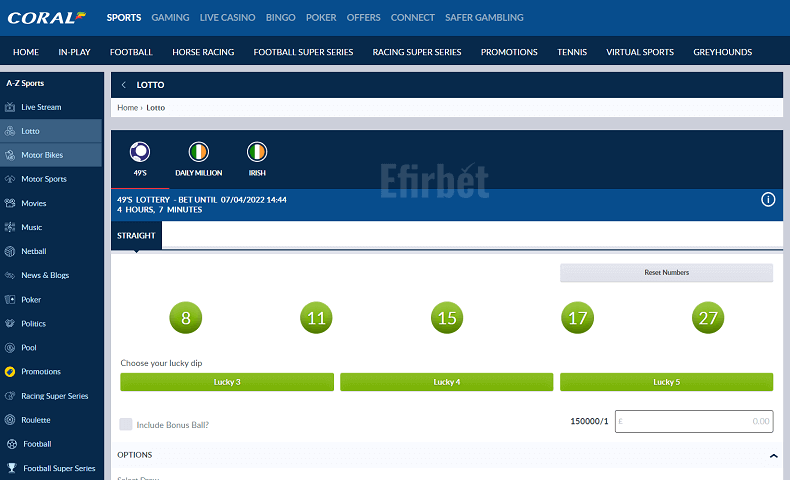This screenshot has width=790, height=480.
Task: Click the A-Z Sports sidebar heading
Action: (25, 83)
